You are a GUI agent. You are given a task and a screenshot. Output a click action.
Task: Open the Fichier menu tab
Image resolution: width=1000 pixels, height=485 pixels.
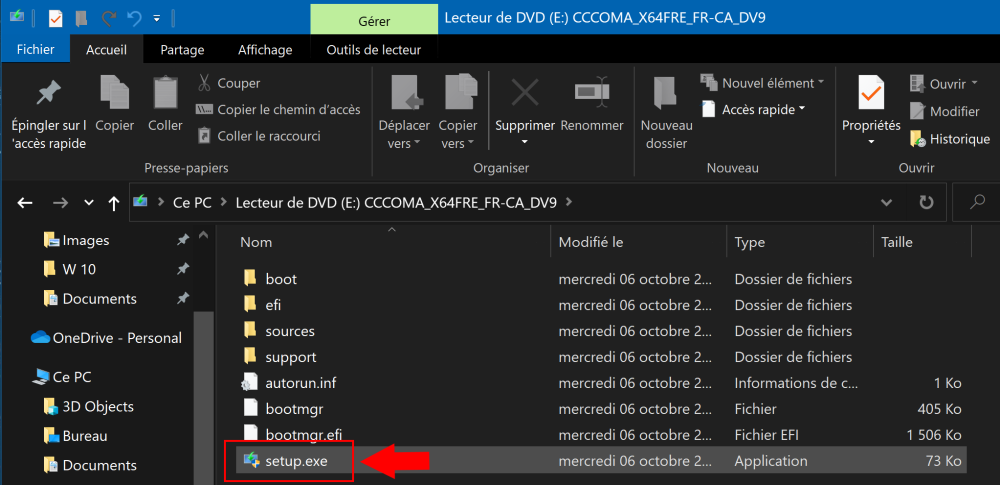click(x=36, y=49)
